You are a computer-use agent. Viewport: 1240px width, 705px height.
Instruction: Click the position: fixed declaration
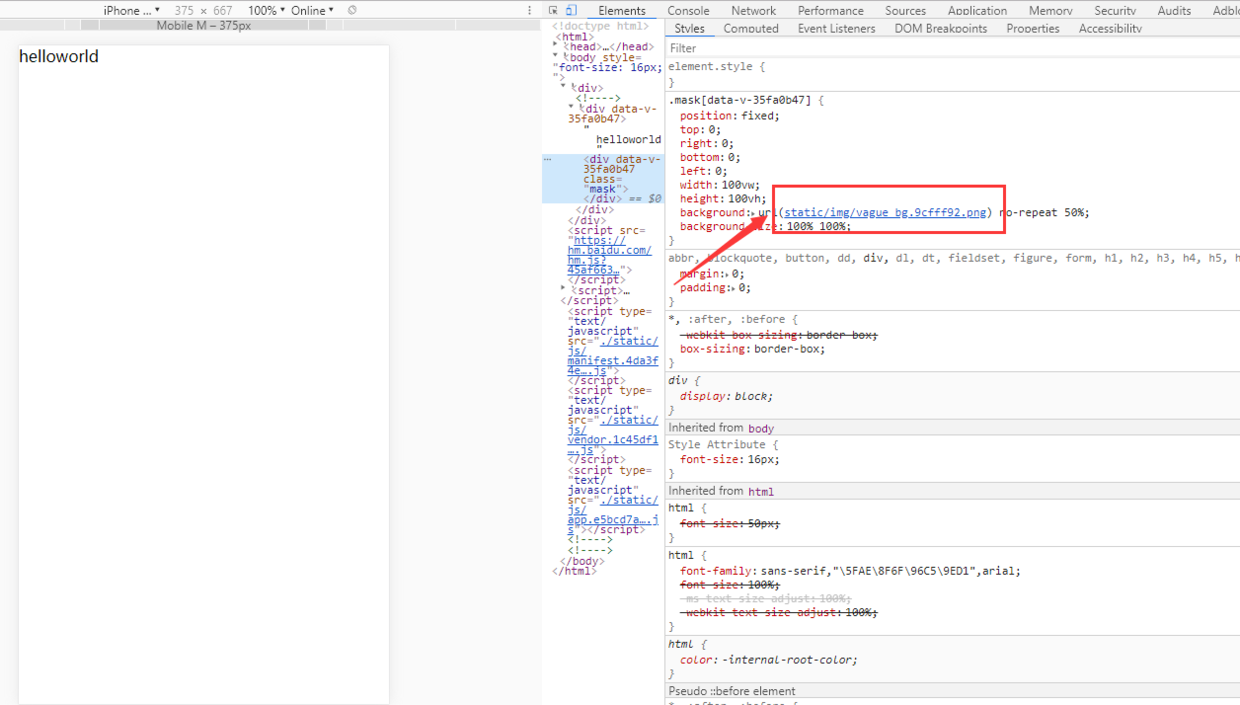(730, 116)
